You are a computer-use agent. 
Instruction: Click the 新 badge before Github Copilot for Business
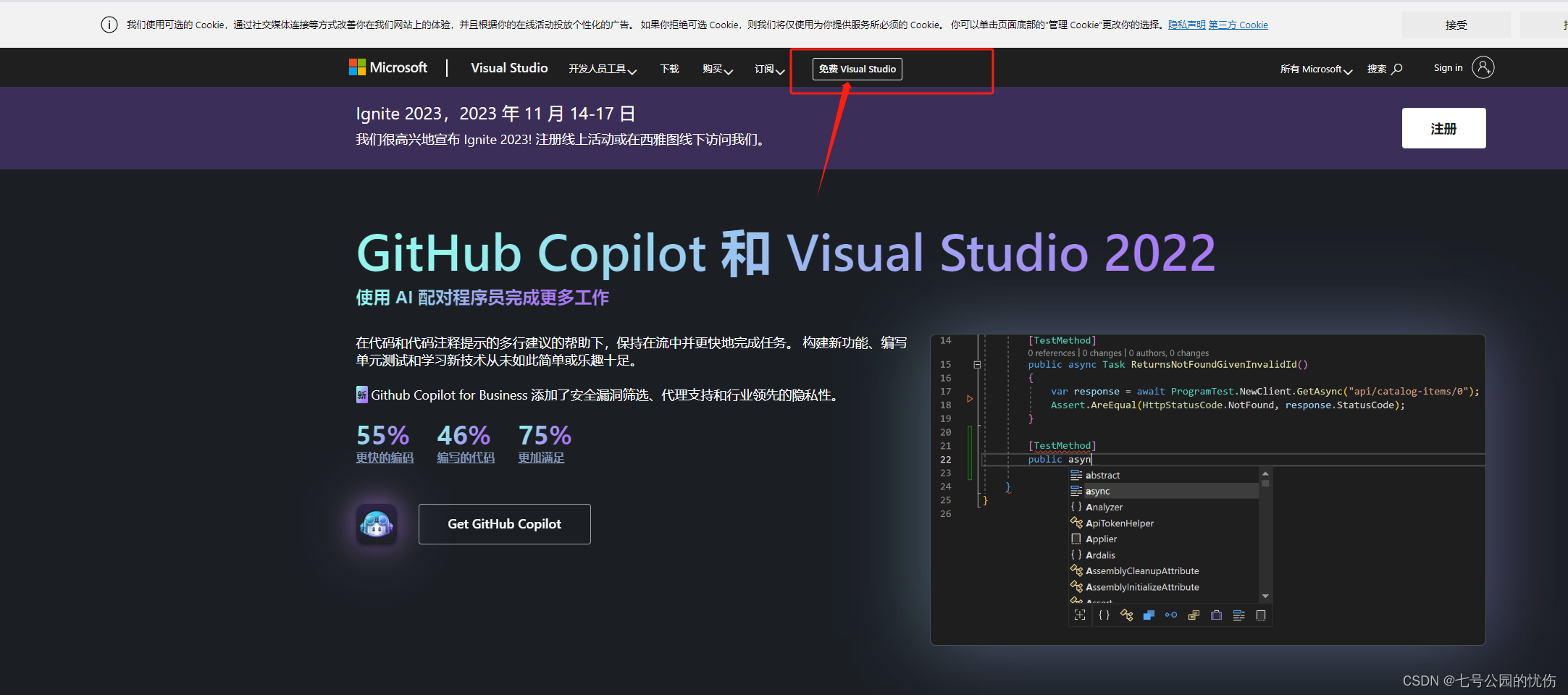pyautogui.click(x=361, y=395)
